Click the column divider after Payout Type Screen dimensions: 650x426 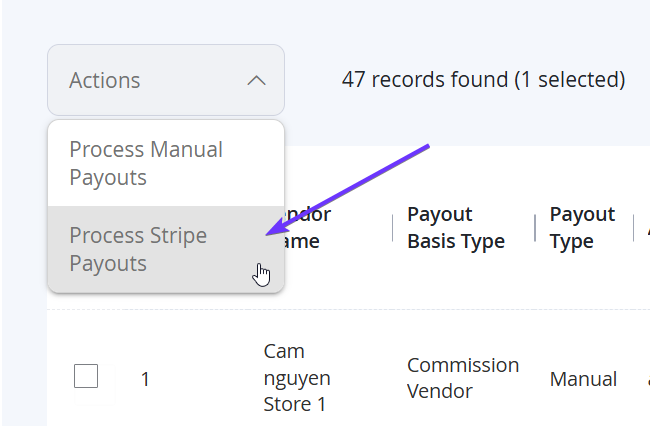pos(633,228)
